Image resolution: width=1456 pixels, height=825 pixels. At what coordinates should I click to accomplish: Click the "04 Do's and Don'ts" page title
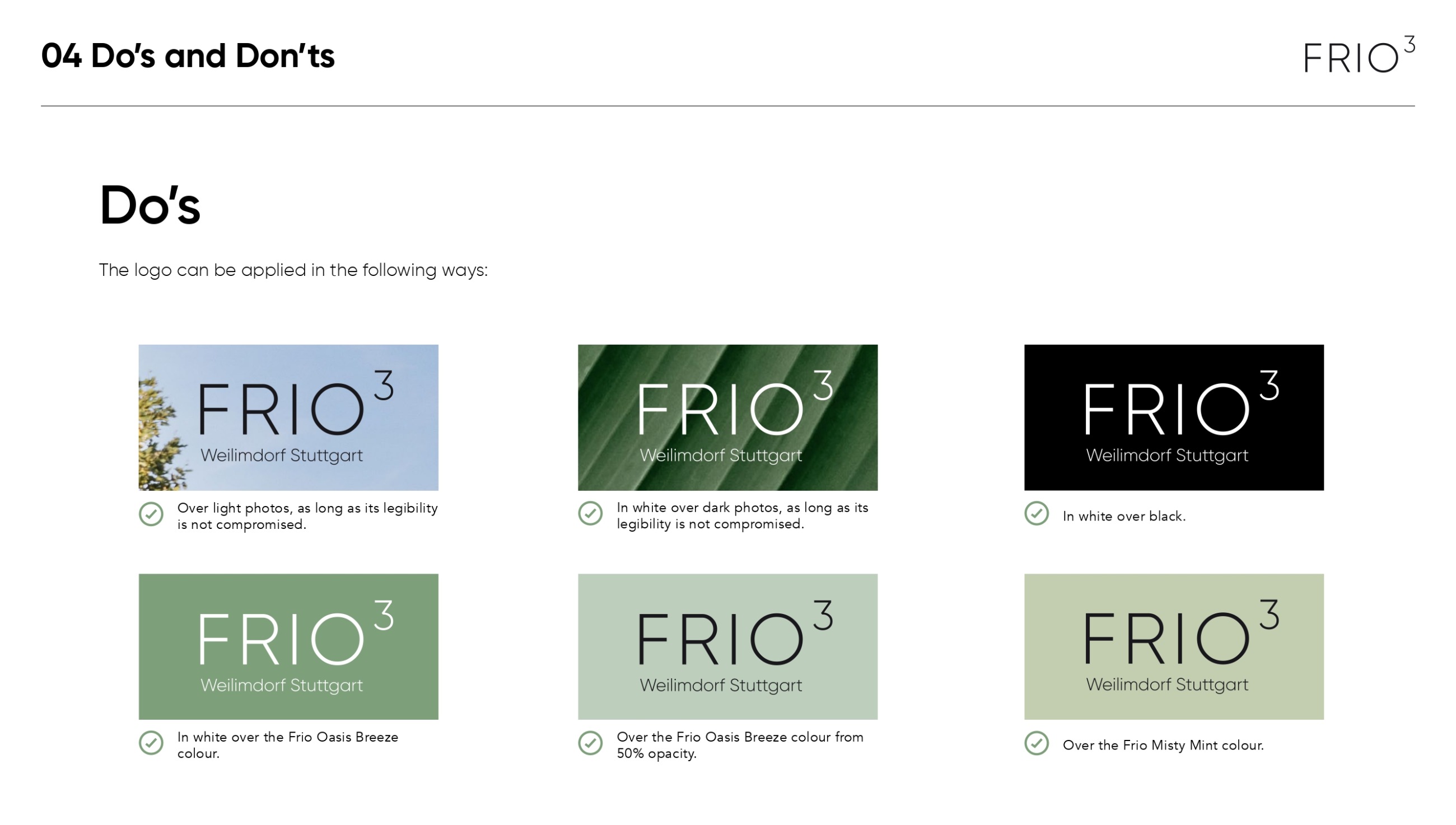click(188, 56)
